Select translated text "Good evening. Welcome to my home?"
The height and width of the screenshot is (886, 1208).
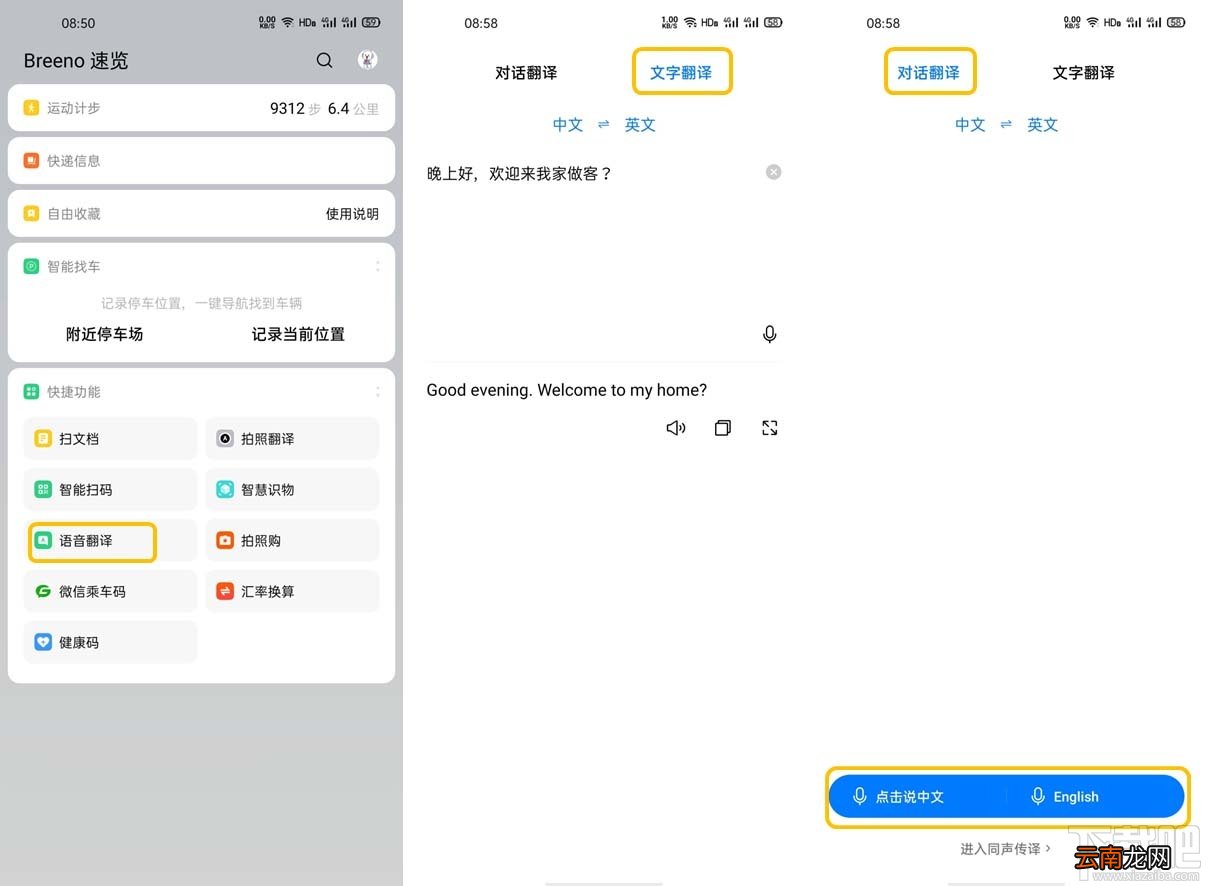(567, 390)
